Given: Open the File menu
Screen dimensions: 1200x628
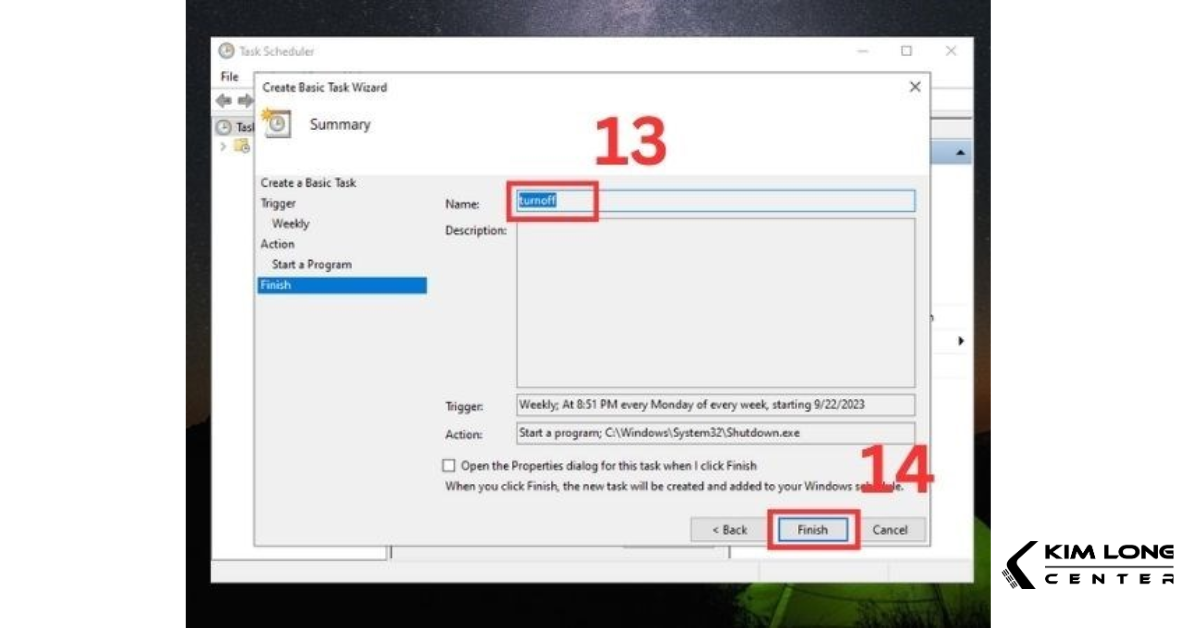Looking at the screenshot, I should pos(228,75).
